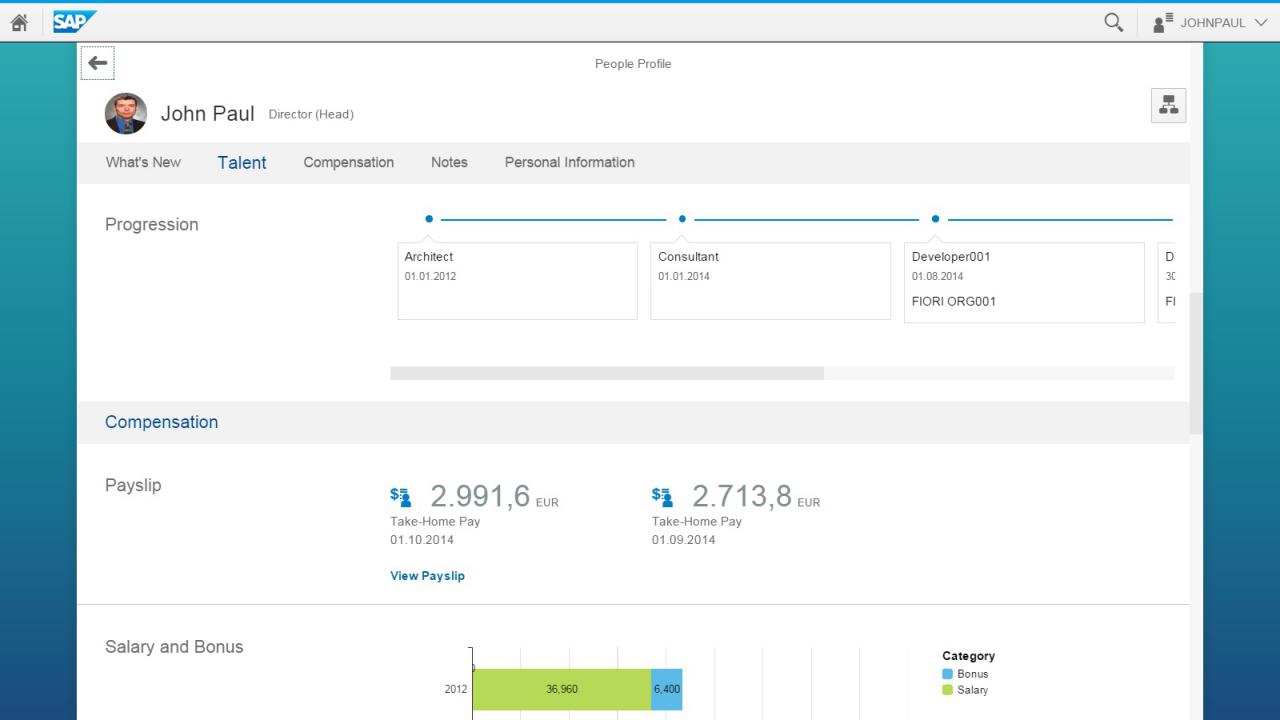Open the organization chart icon
The height and width of the screenshot is (720, 1280).
click(1168, 105)
